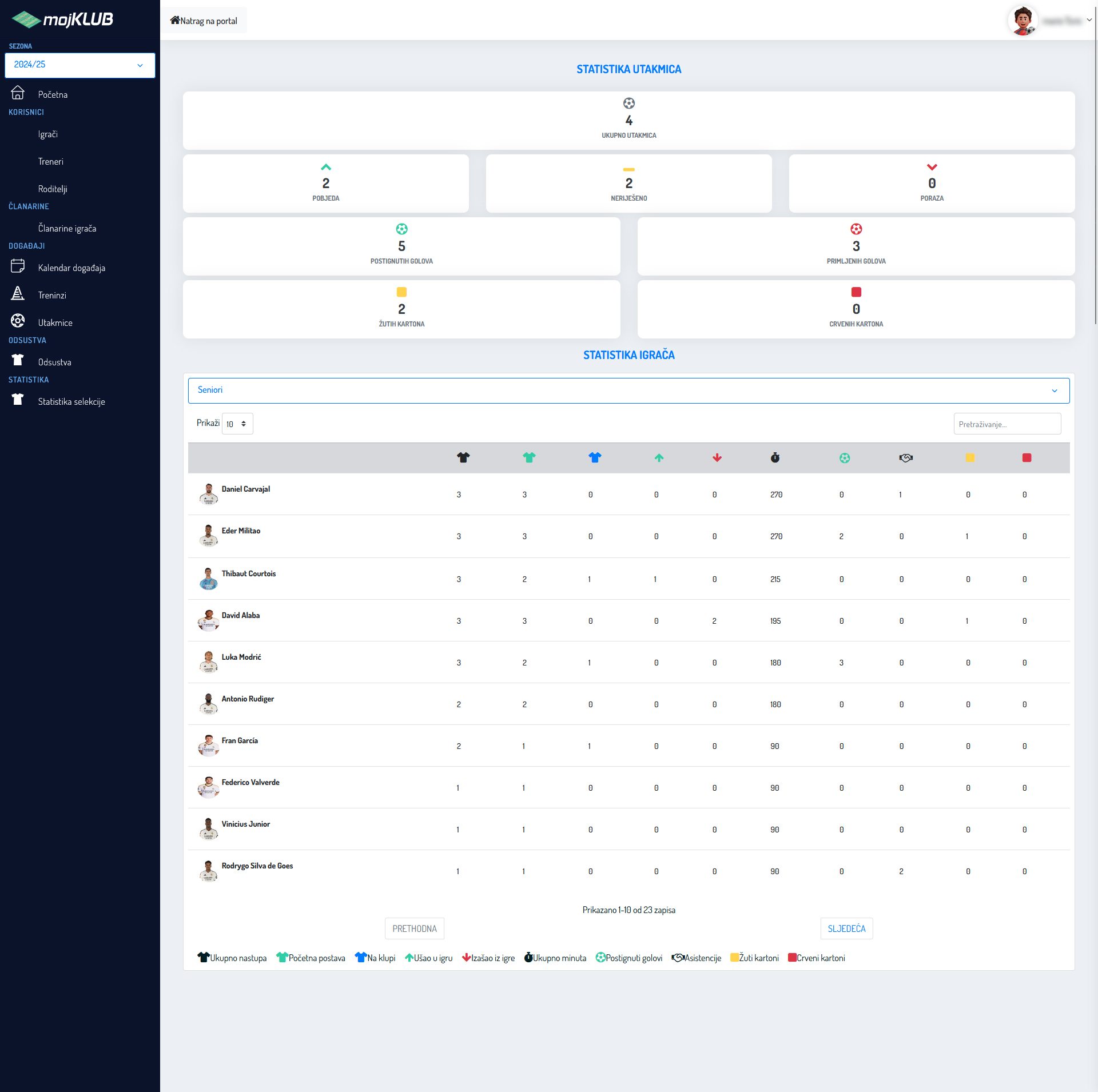The width and height of the screenshot is (1098, 1092).
Task: Sort by goals scored ball icon column
Action: click(x=845, y=458)
